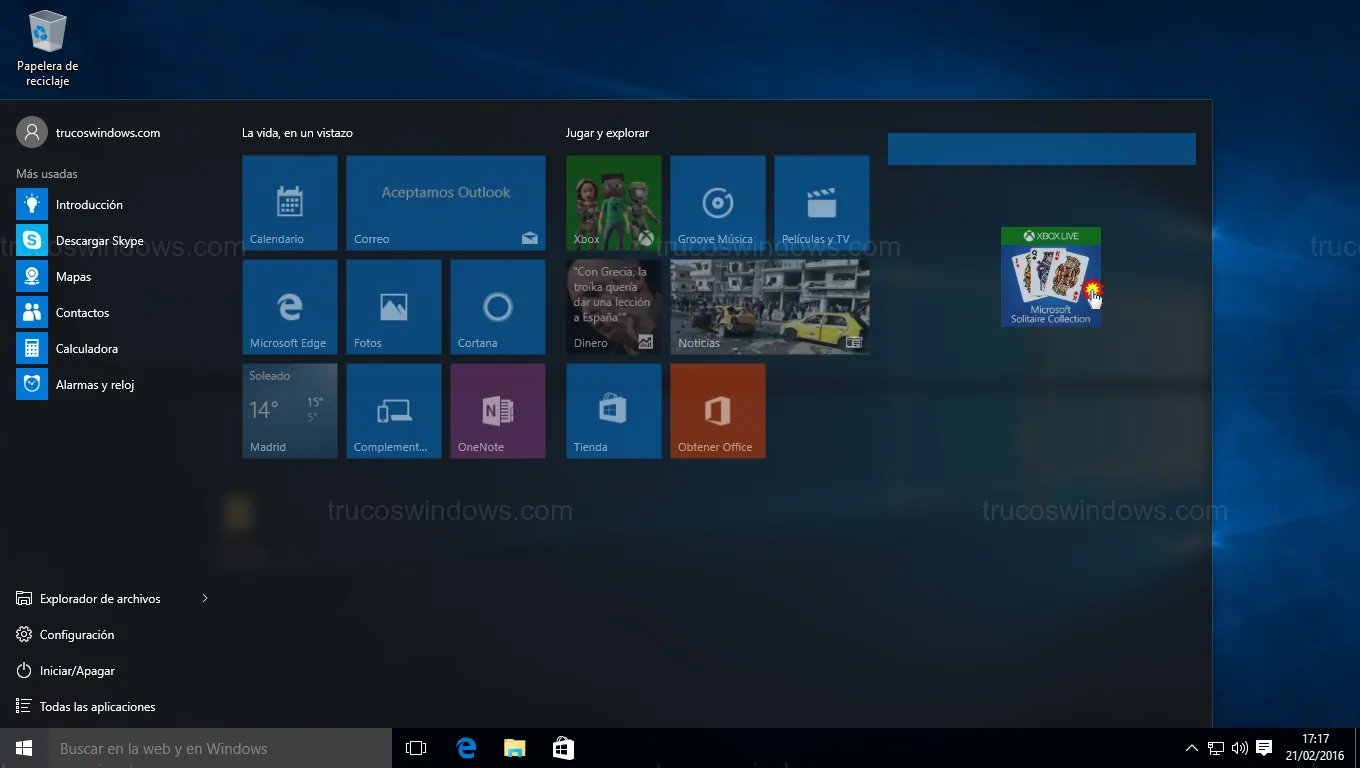
Task: Open Películas y TV tile
Action: pyautogui.click(x=821, y=202)
